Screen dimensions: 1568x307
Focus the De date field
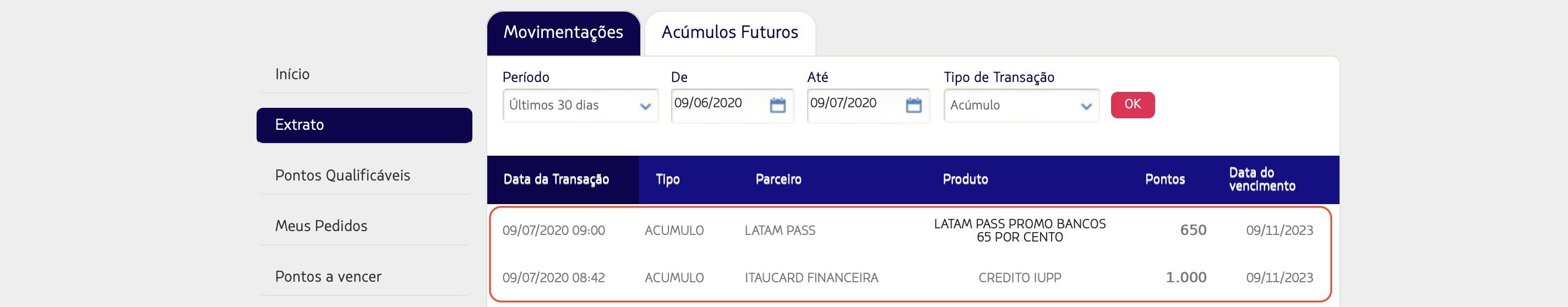720,105
